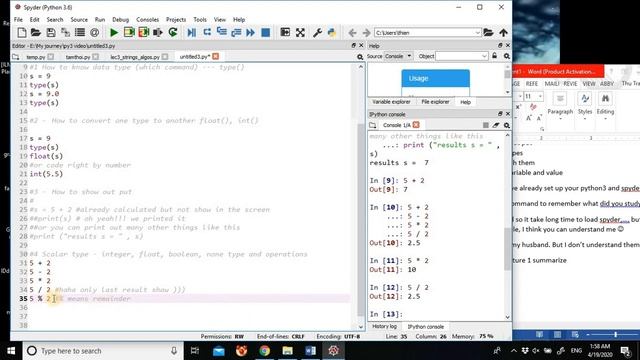Open the Tools menu
This screenshot has width=640, height=360.
200,20
